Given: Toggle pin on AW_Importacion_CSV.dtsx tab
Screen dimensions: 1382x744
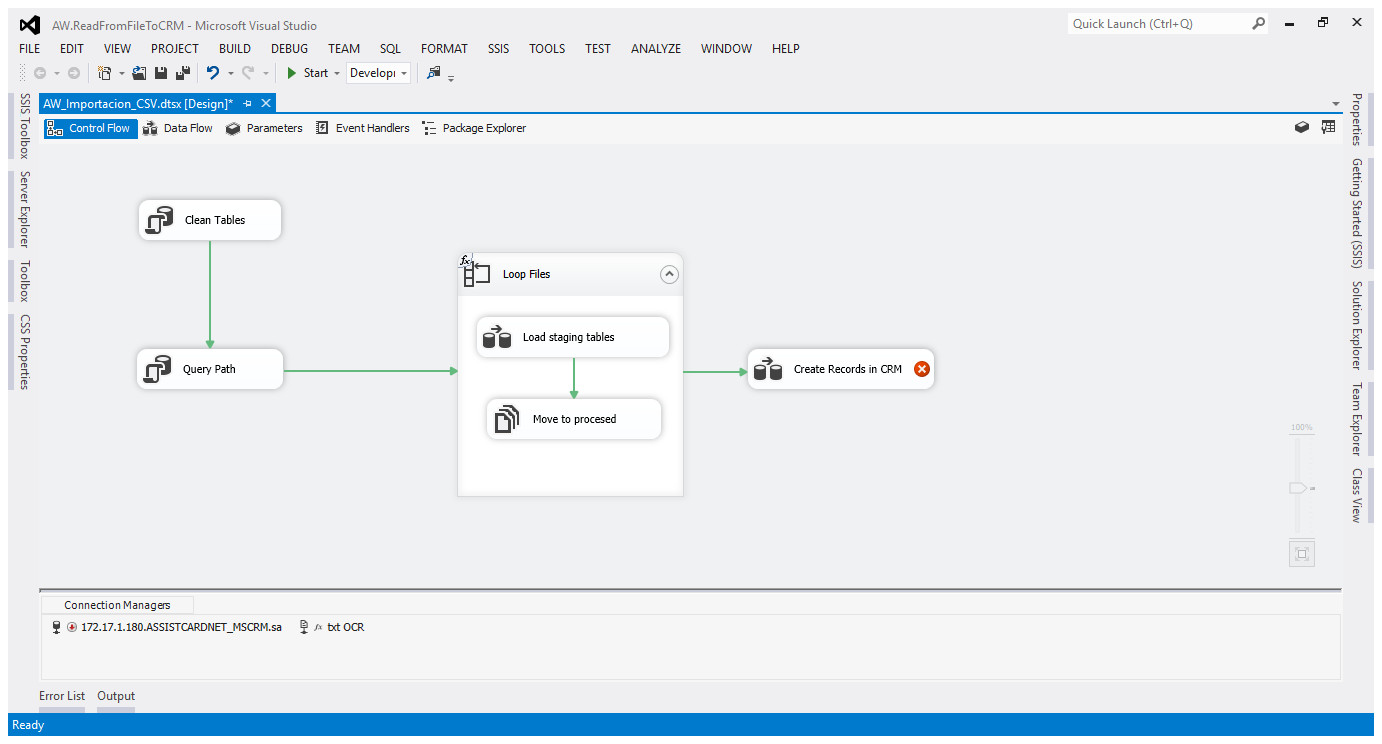Looking at the screenshot, I should tap(248, 103).
